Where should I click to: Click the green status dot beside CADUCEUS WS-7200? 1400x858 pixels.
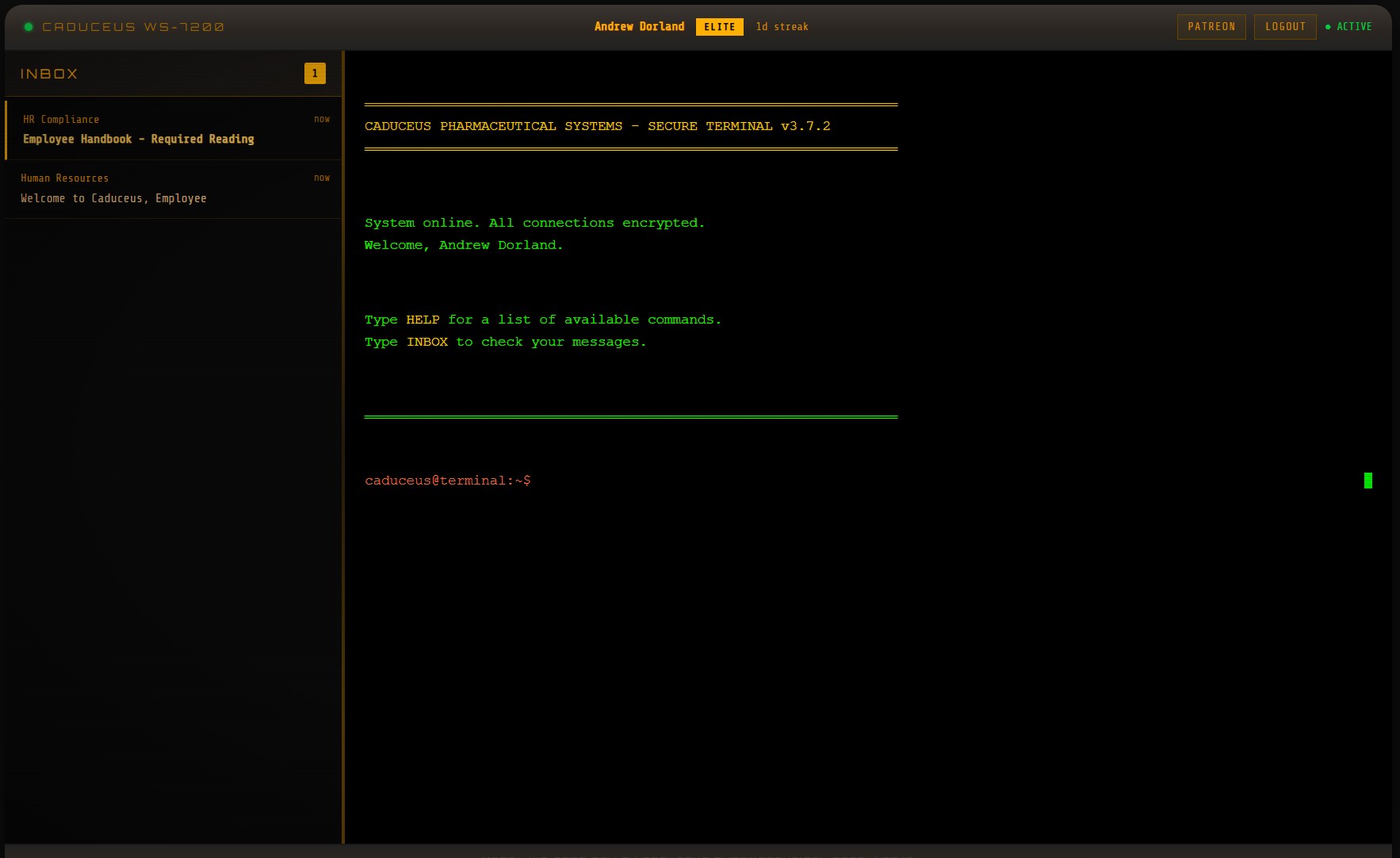(29, 26)
